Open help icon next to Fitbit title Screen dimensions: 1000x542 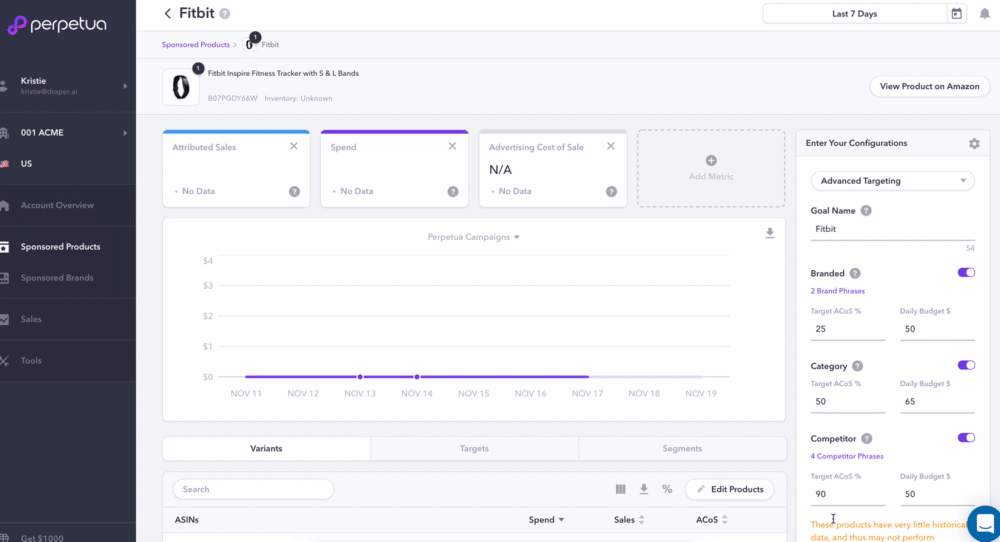tap(224, 13)
